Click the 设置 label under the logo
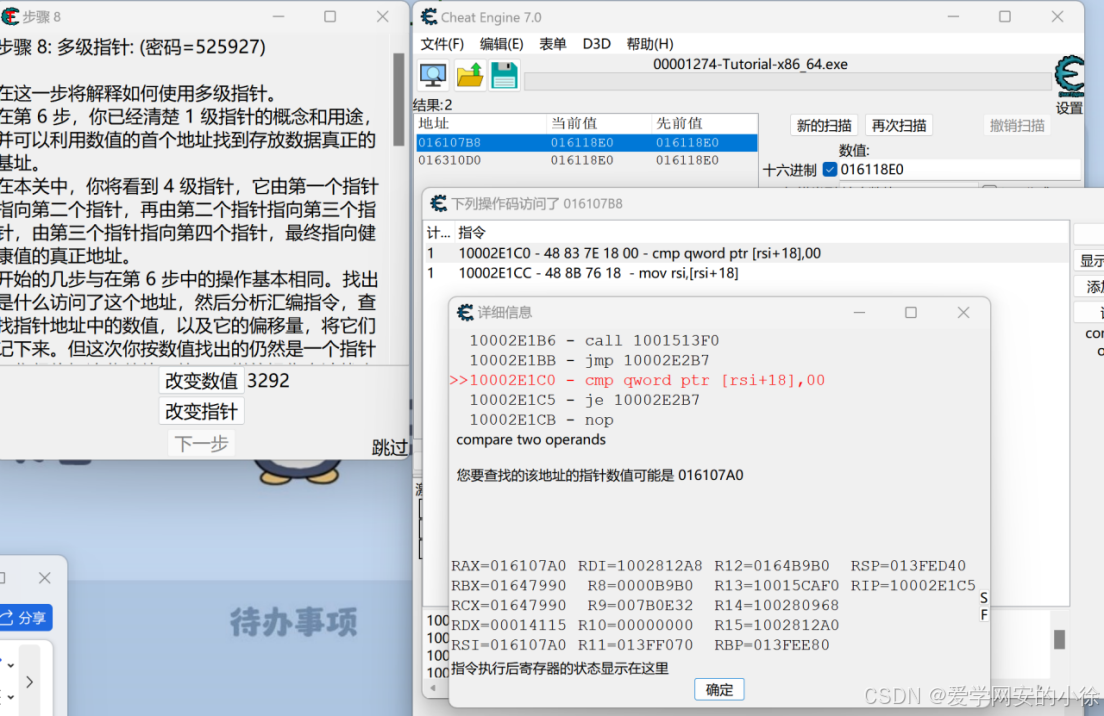 pos(1070,108)
